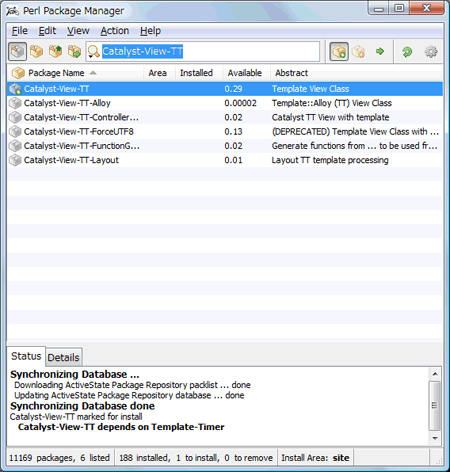Show installed packages view icon

tap(36, 52)
